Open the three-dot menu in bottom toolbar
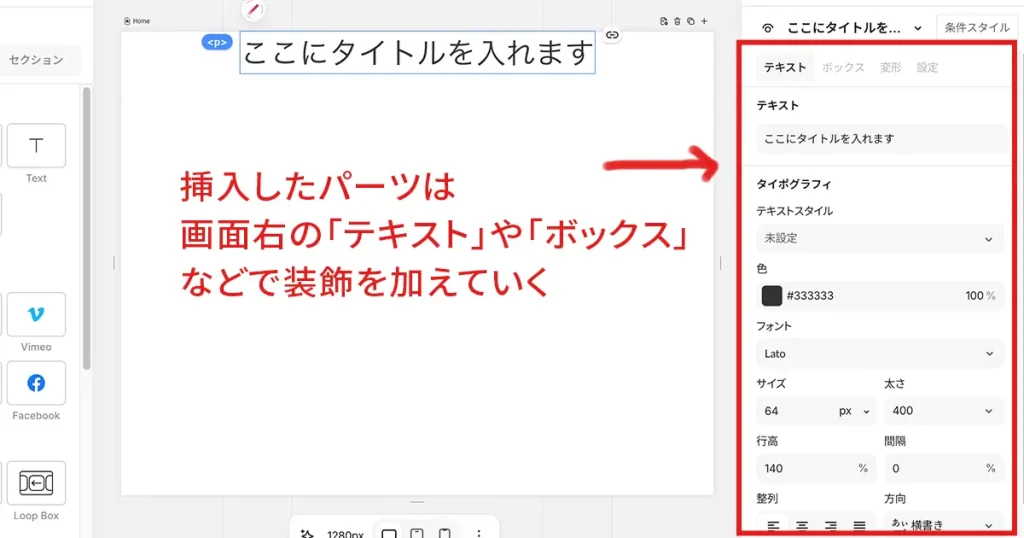 [x=479, y=533]
